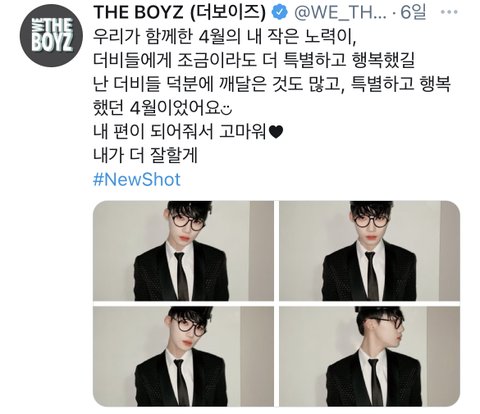Open the bottom-left photo in the grid
480x414 pixels.
pyautogui.click(x=183, y=356)
